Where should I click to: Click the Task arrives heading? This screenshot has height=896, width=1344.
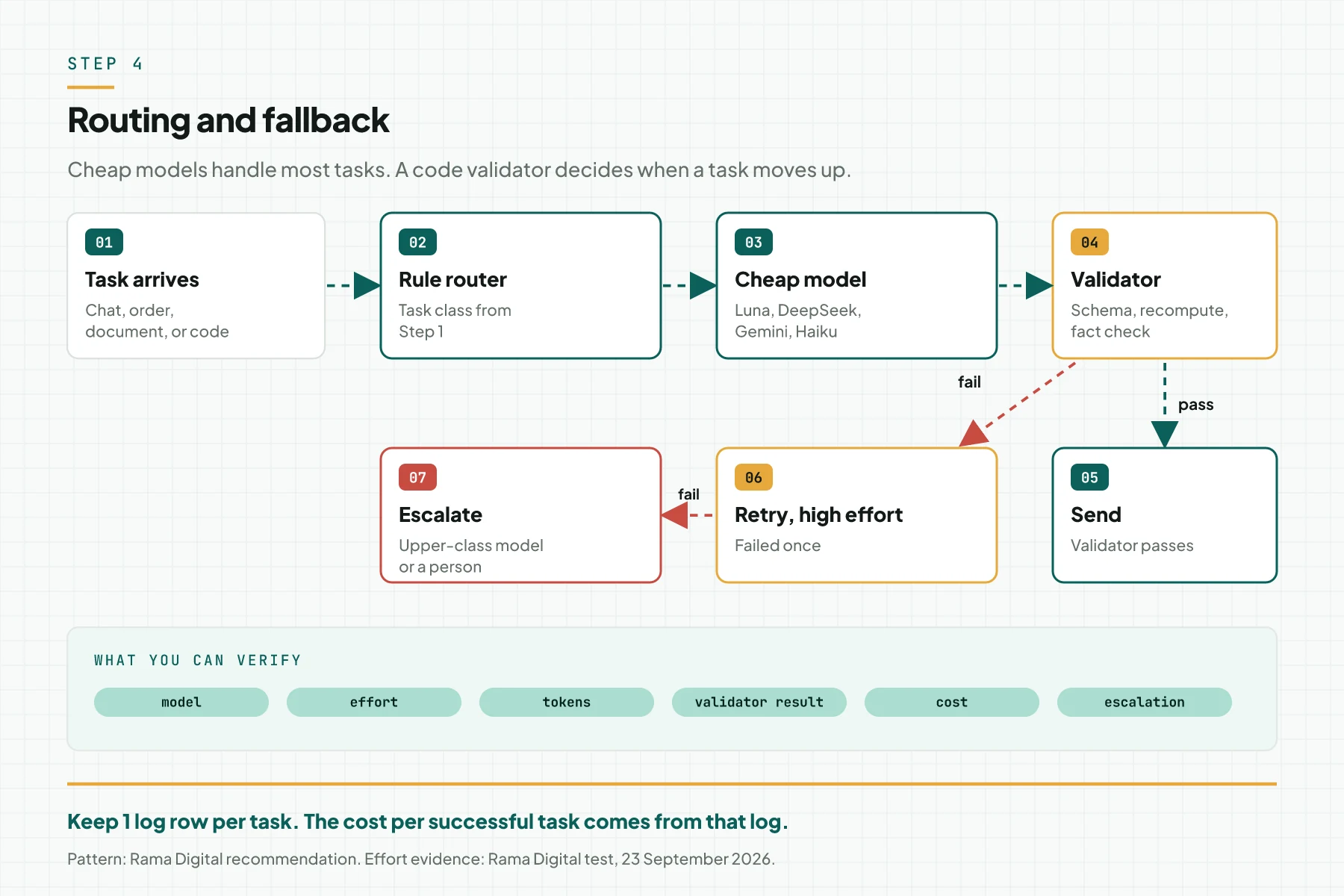(142, 279)
